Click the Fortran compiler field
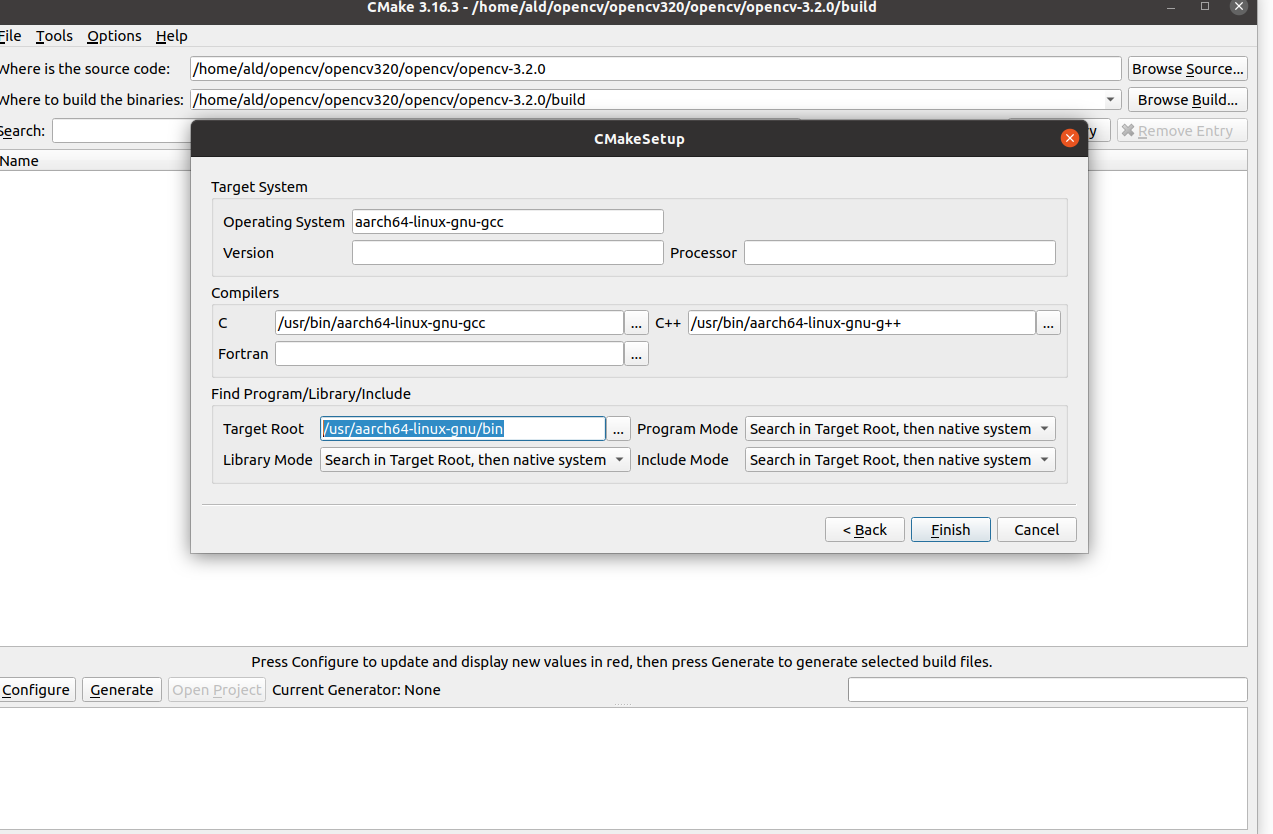 click(449, 354)
